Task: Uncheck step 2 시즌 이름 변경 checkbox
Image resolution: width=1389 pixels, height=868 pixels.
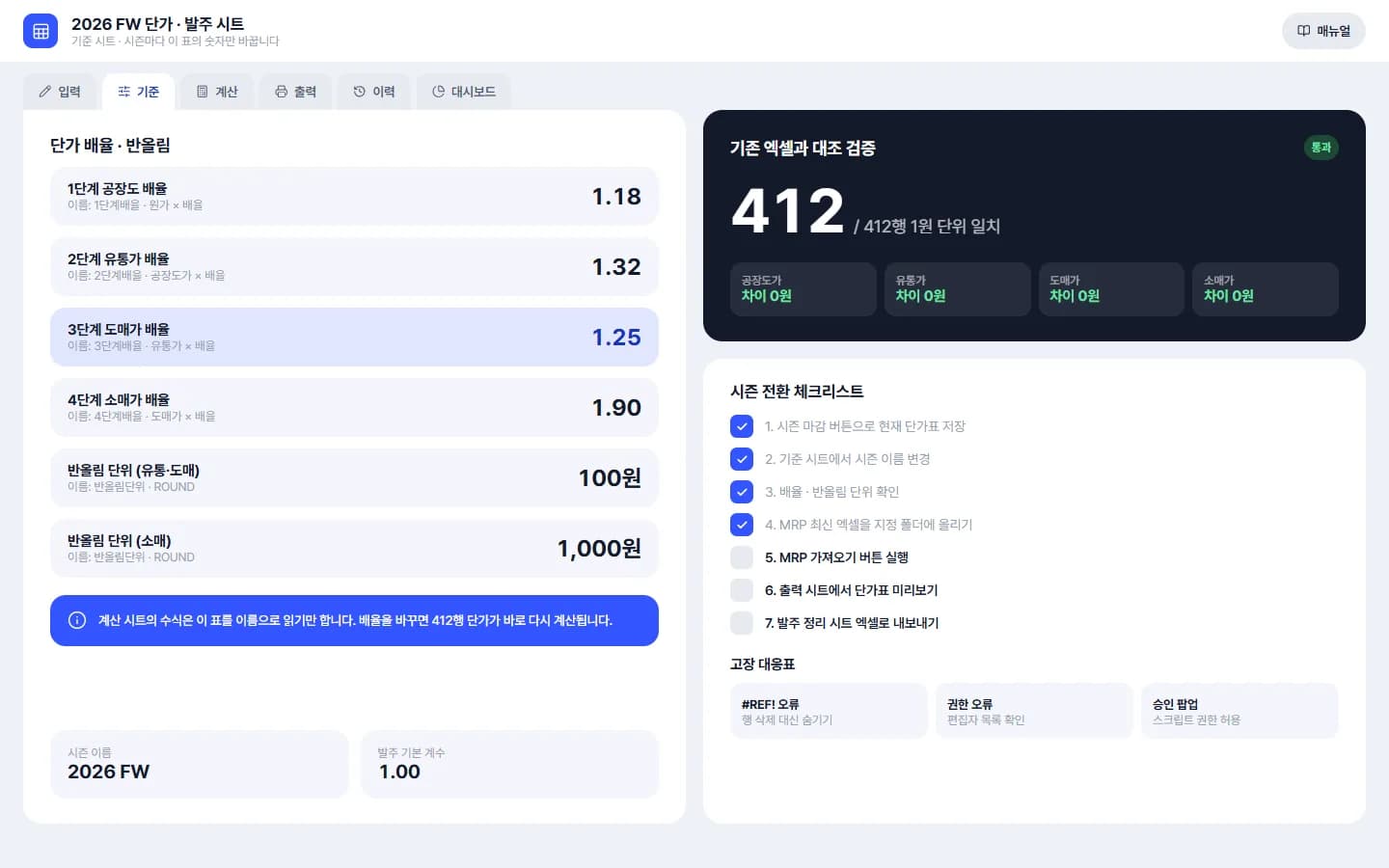Action: 742,459
